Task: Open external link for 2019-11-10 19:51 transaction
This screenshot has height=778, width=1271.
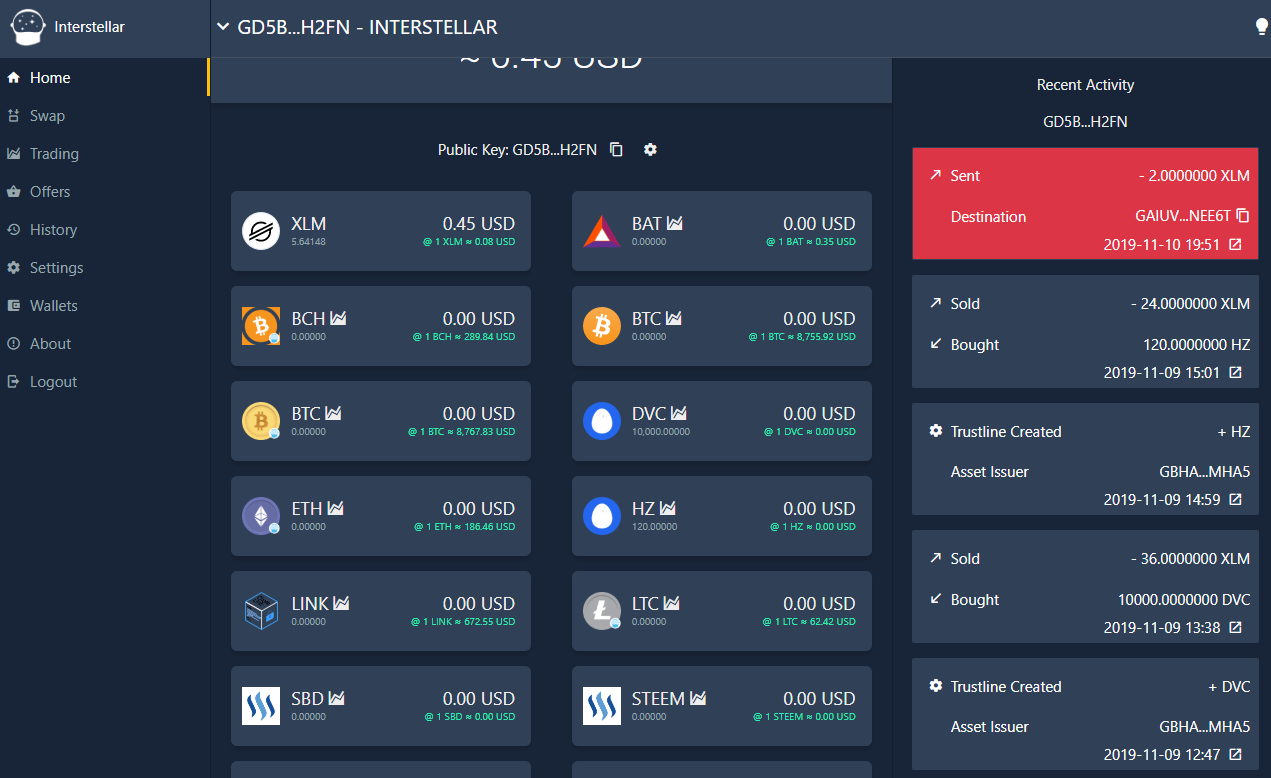Action: (1235, 245)
